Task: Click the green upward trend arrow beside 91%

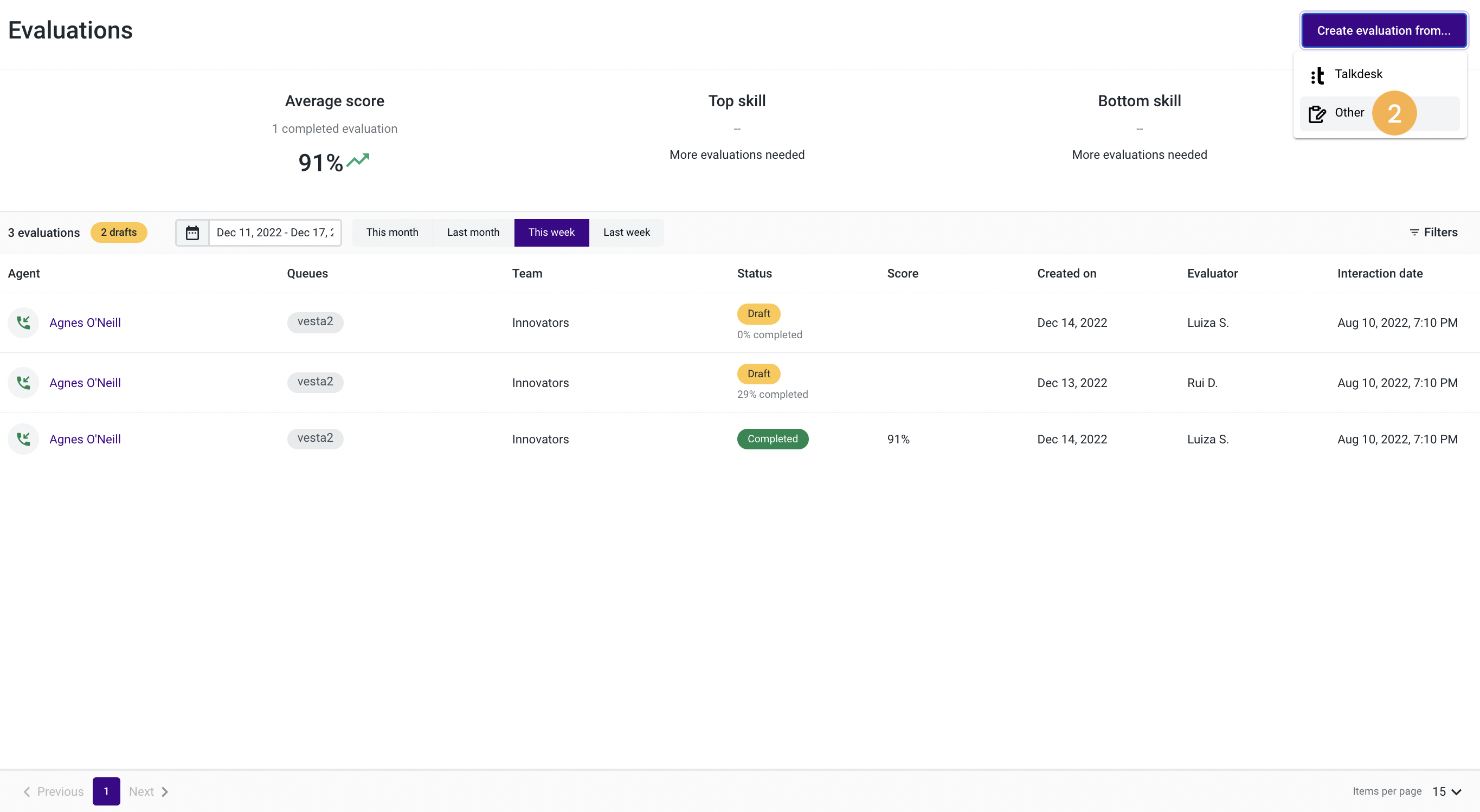Action: (x=358, y=160)
